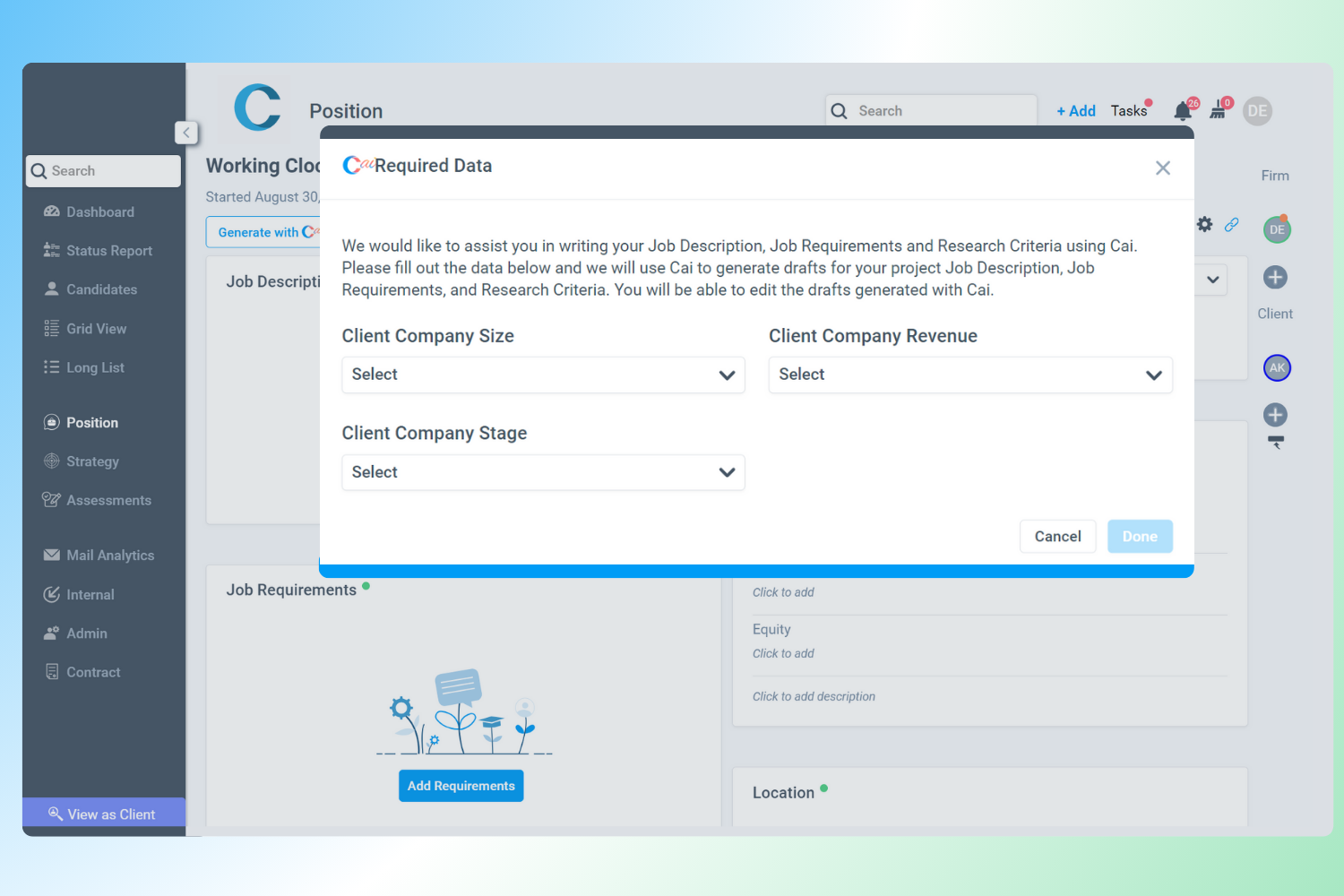The width and height of the screenshot is (1344, 896).
Task: Open Dashboard in the sidebar
Action: click(x=90, y=212)
